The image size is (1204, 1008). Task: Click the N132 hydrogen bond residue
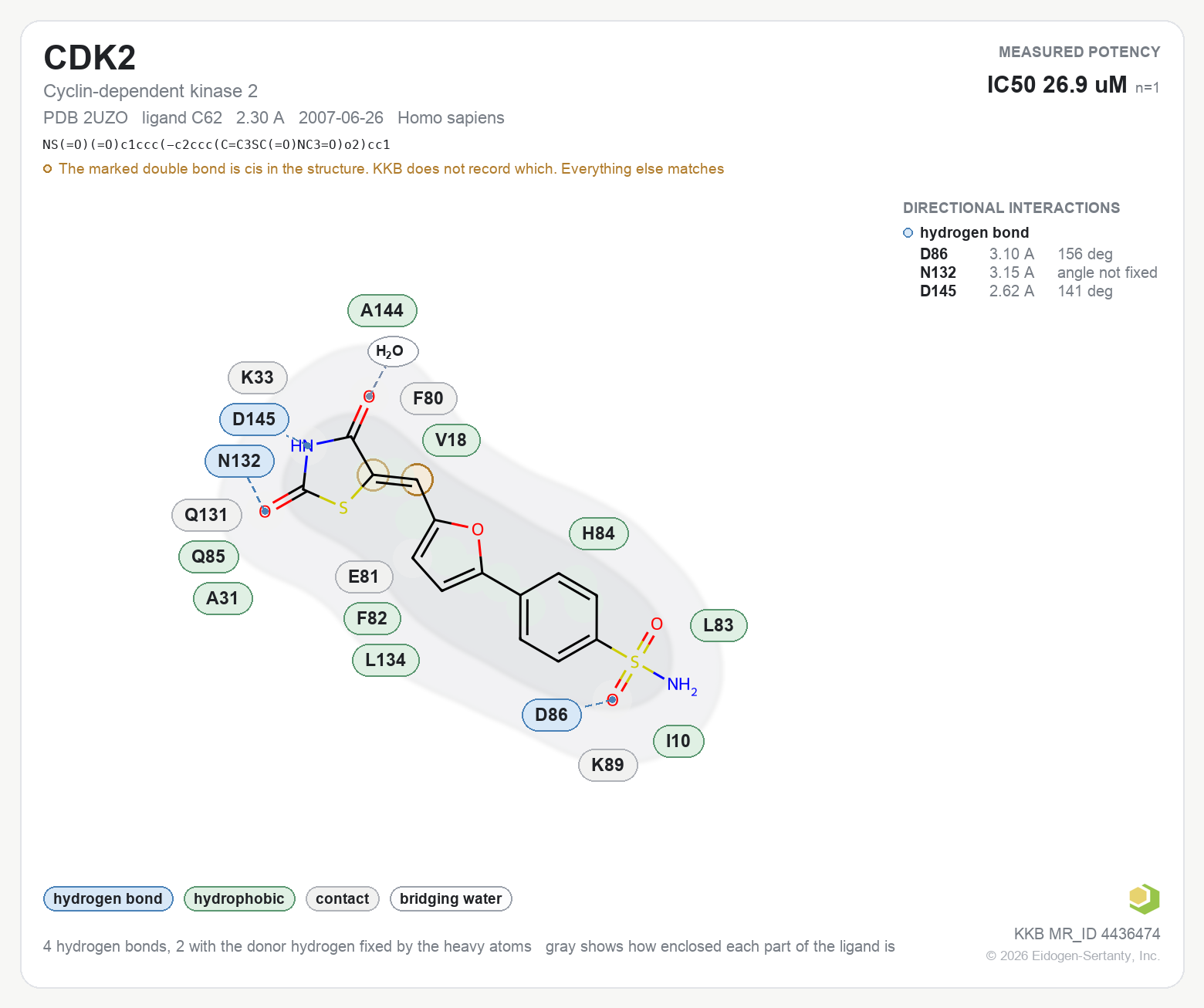coord(239,461)
